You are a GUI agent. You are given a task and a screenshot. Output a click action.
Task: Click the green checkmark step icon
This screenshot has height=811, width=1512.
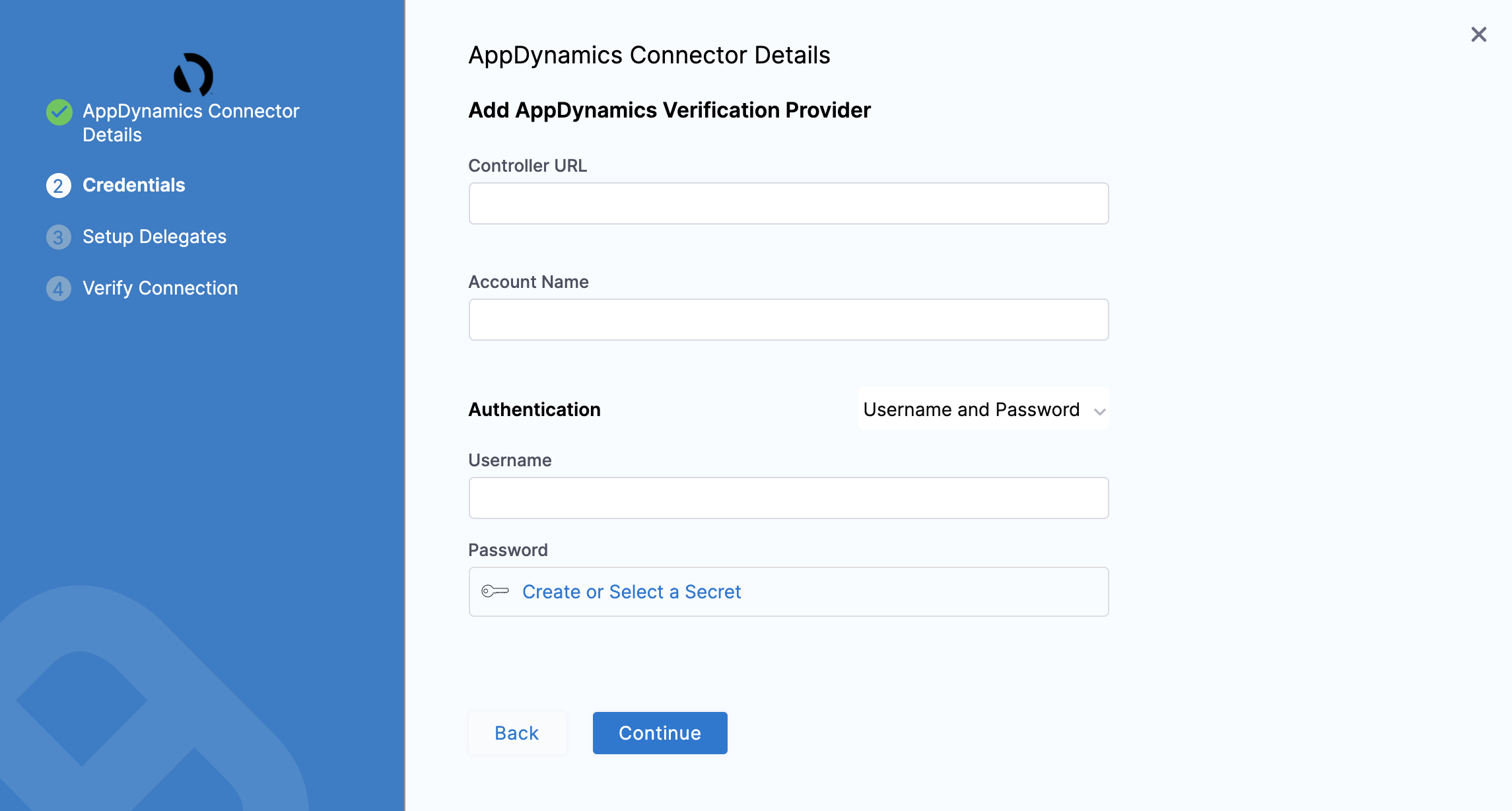pos(59,112)
